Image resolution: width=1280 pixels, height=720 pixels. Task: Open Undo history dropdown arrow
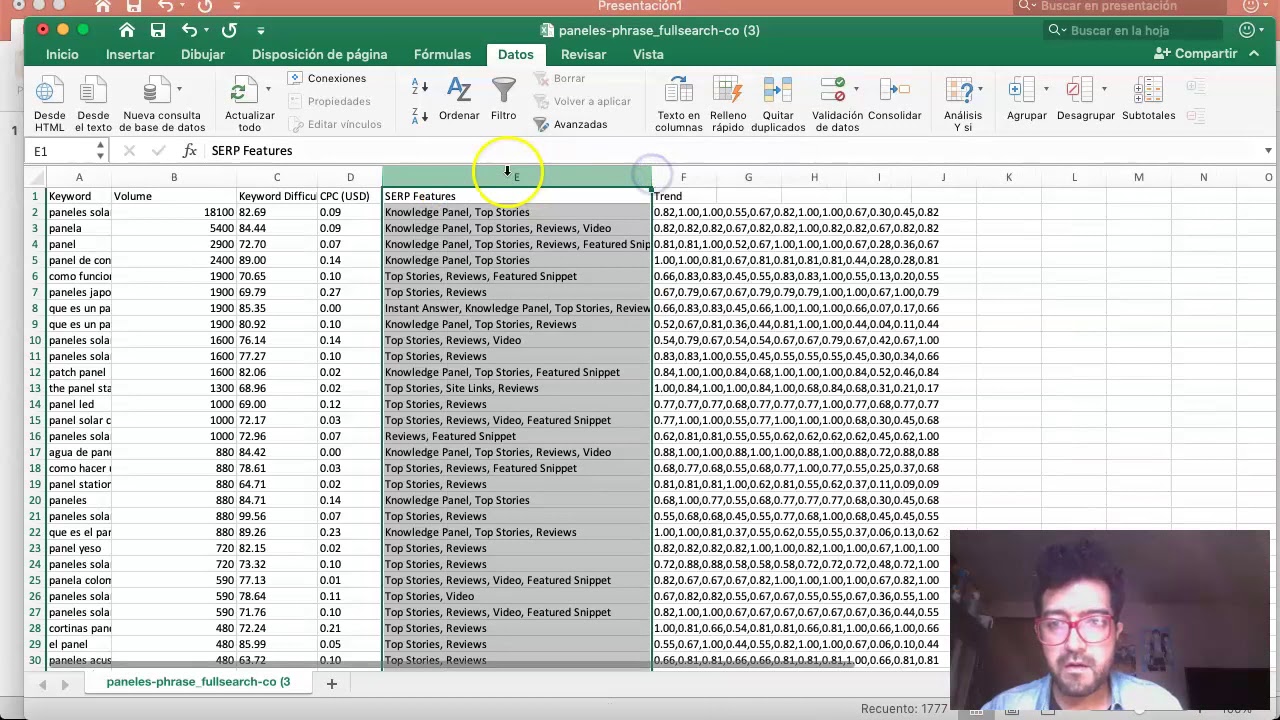tap(206, 31)
